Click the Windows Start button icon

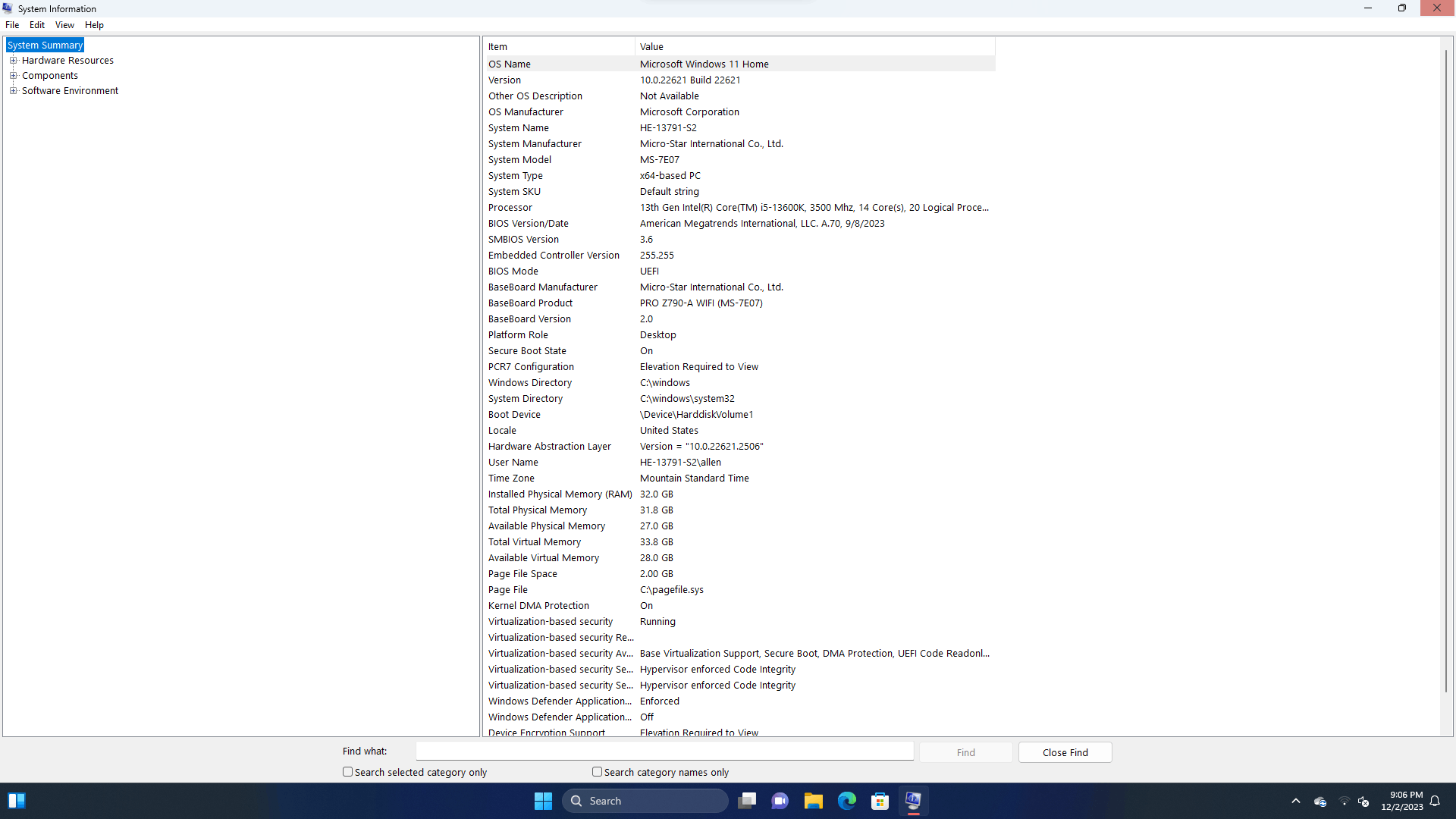(x=543, y=801)
